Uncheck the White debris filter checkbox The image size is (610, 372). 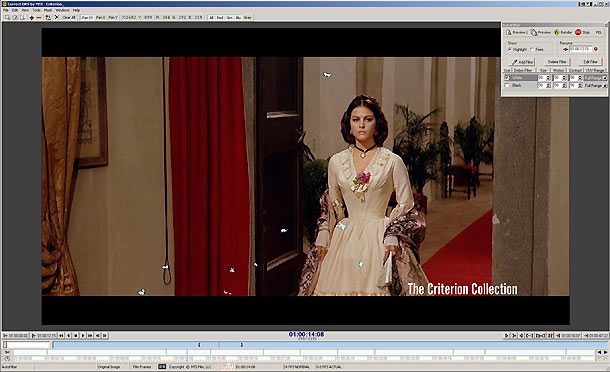[x=507, y=78]
